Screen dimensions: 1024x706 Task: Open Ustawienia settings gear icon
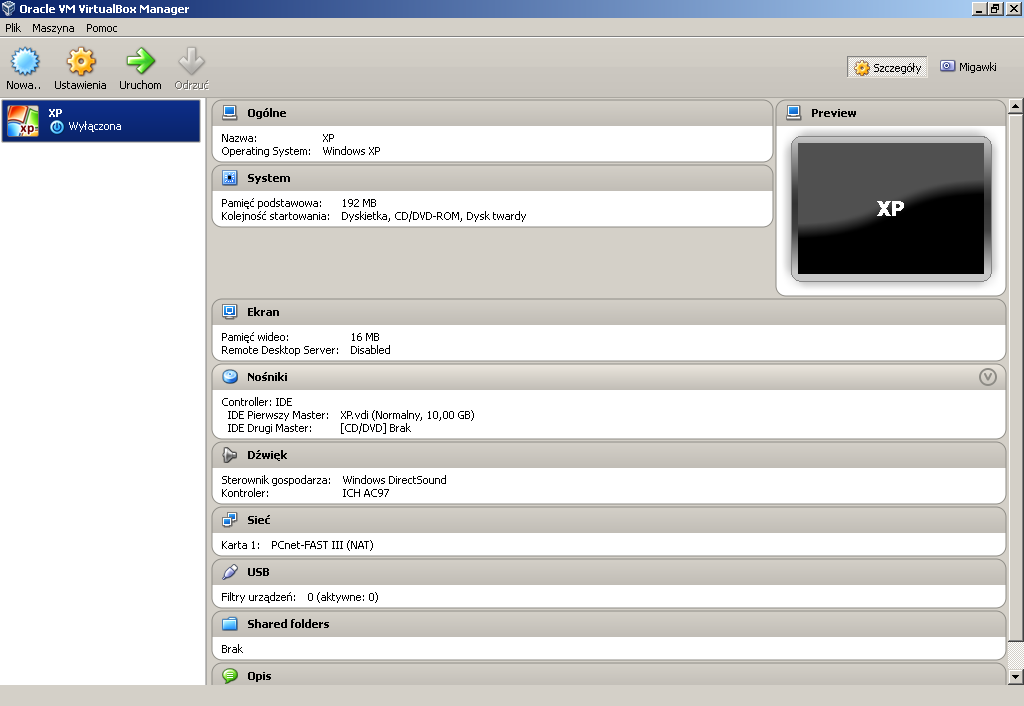80,61
